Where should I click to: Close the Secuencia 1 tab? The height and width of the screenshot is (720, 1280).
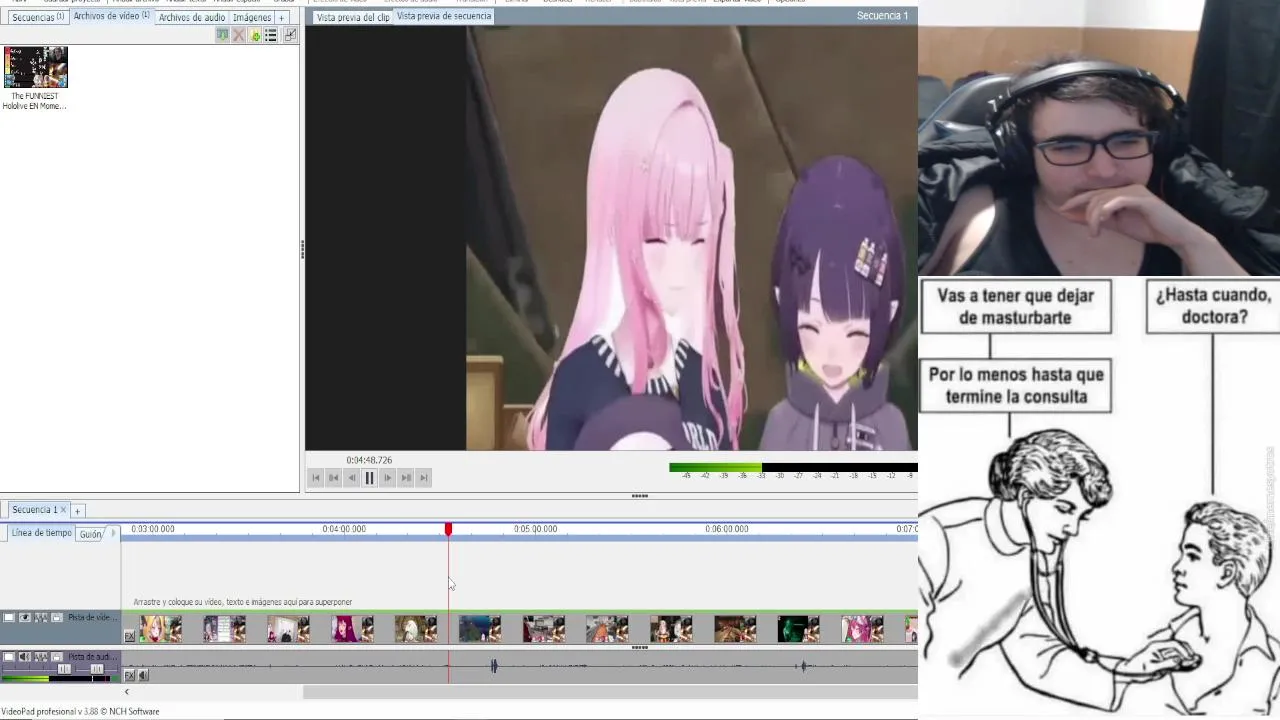click(63, 510)
